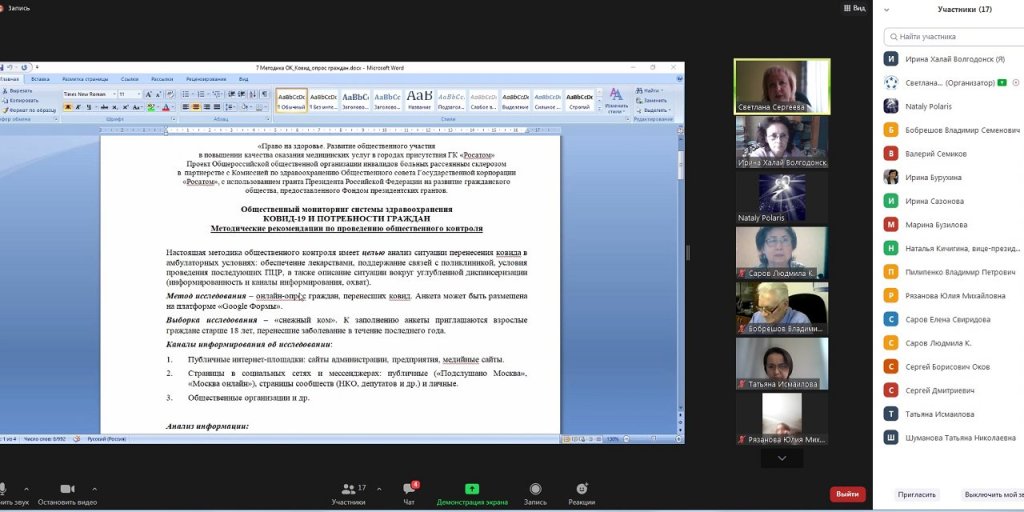This screenshot has height=512, width=1024.
Task: Open the Рецензирование tab in Word
Action: (205, 78)
